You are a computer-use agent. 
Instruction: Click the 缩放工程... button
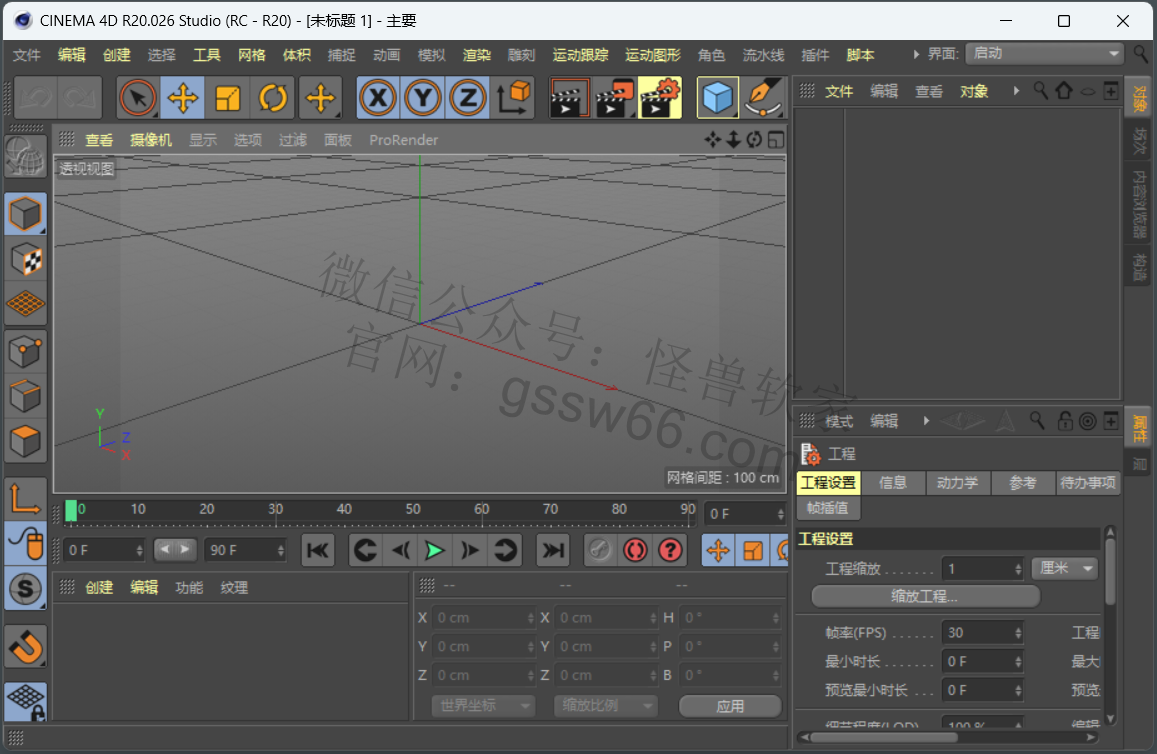point(925,597)
